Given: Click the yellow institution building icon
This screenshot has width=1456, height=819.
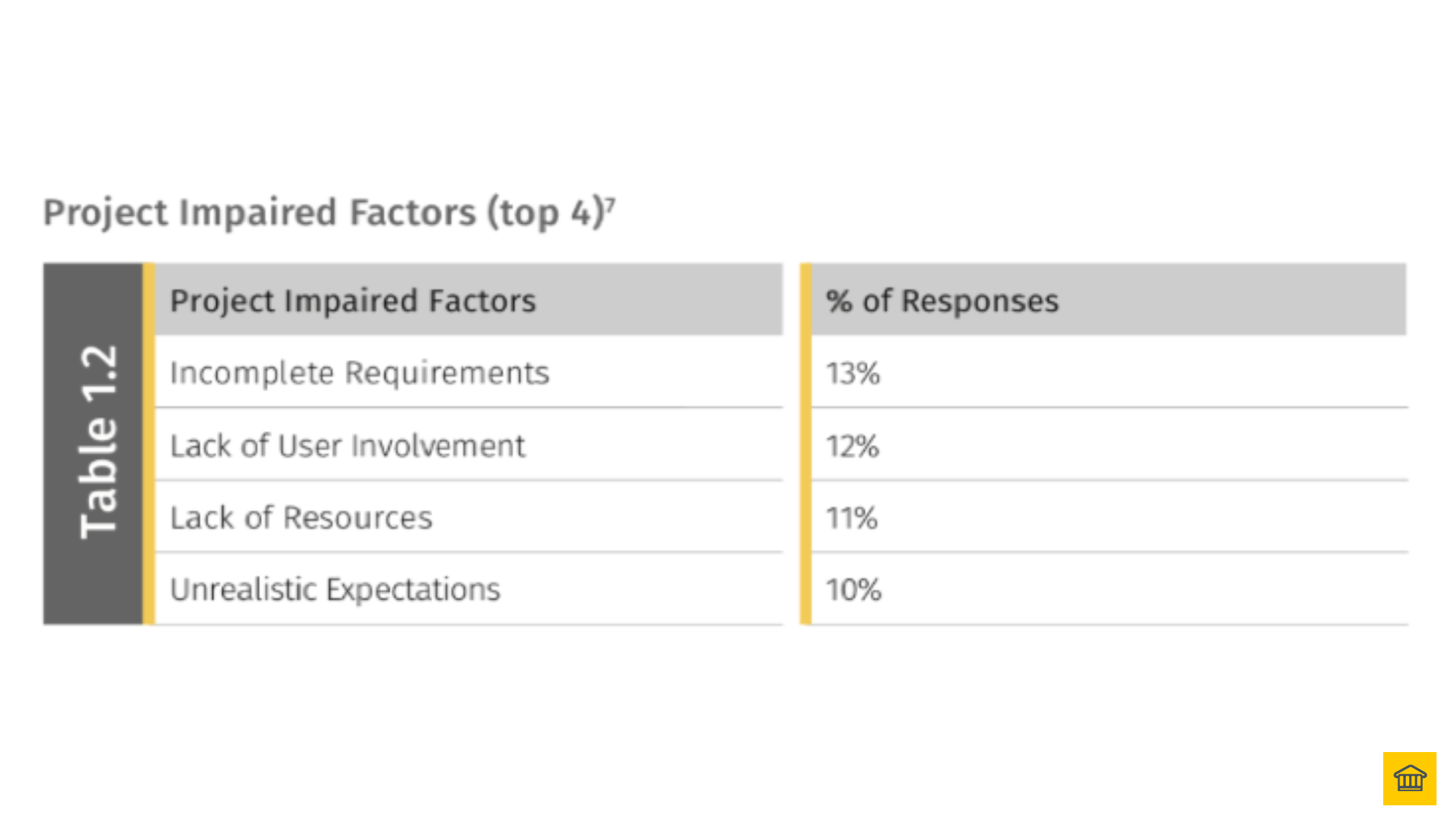Looking at the screenshot, I should pyautogui.click(x=1409, y=778).
